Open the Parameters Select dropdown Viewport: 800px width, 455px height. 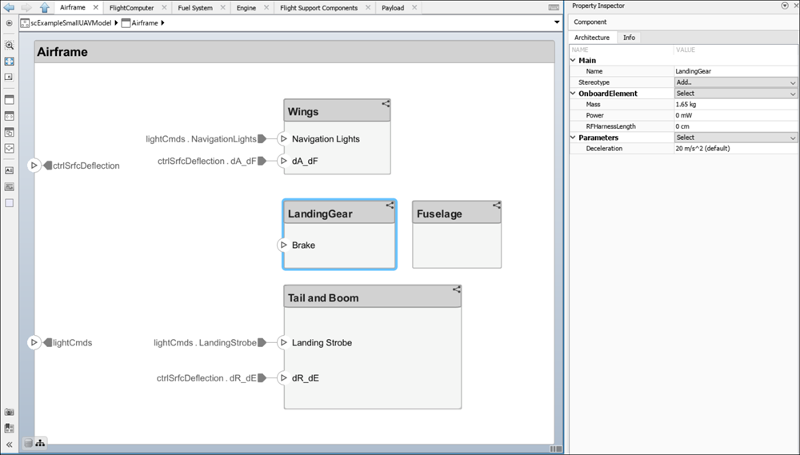(735, 137)
